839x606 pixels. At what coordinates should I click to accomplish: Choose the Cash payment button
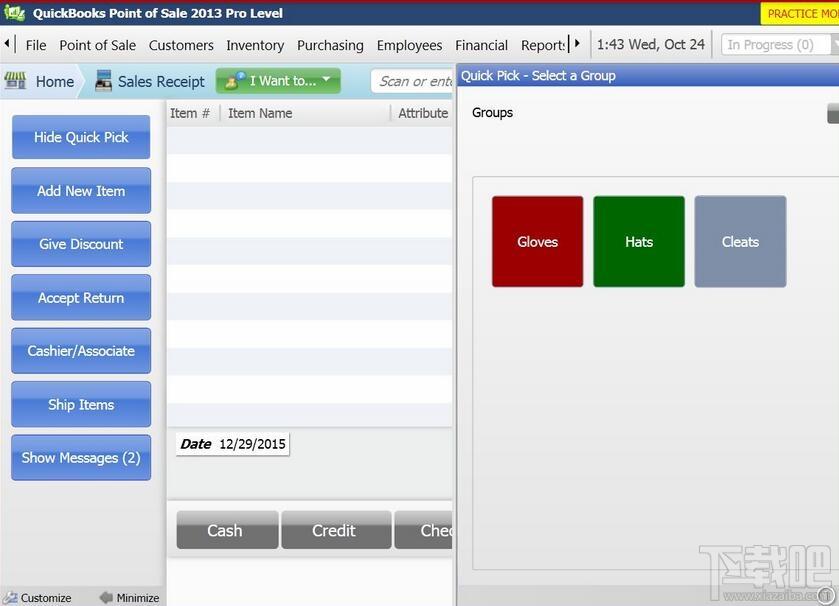[227, 530]
